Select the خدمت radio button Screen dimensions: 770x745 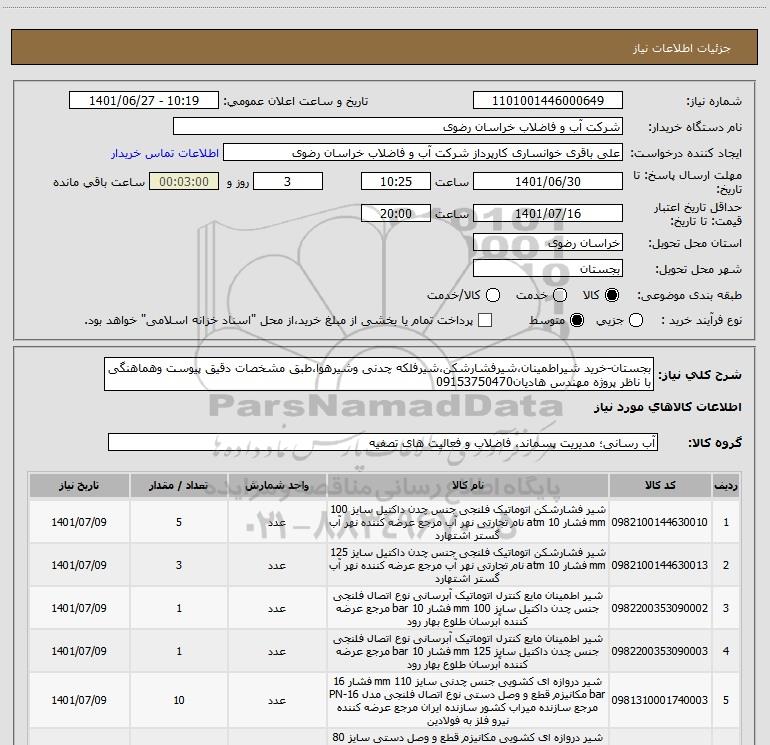pos(560,295)
